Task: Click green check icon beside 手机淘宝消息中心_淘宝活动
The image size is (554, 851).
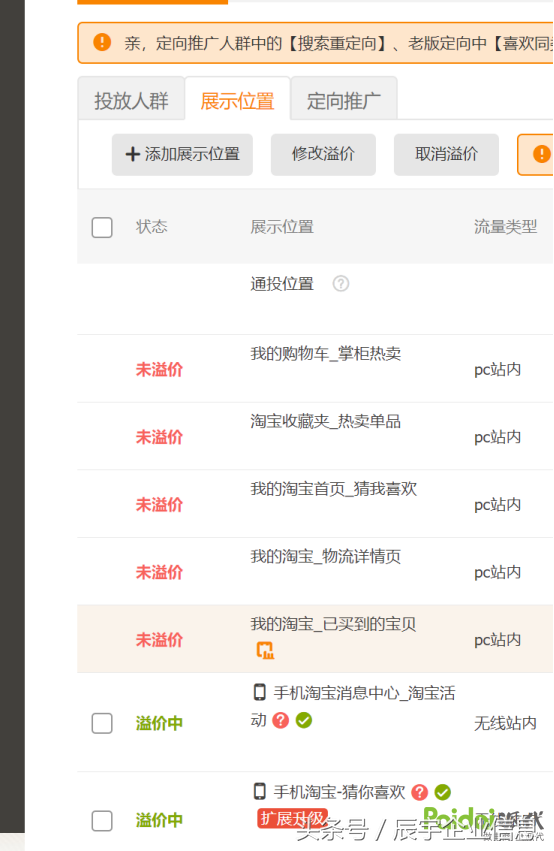Action: pos(304,720)
